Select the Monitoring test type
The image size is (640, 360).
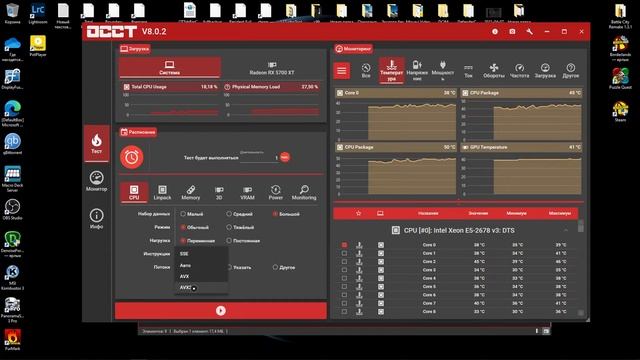tap(304, 192)
